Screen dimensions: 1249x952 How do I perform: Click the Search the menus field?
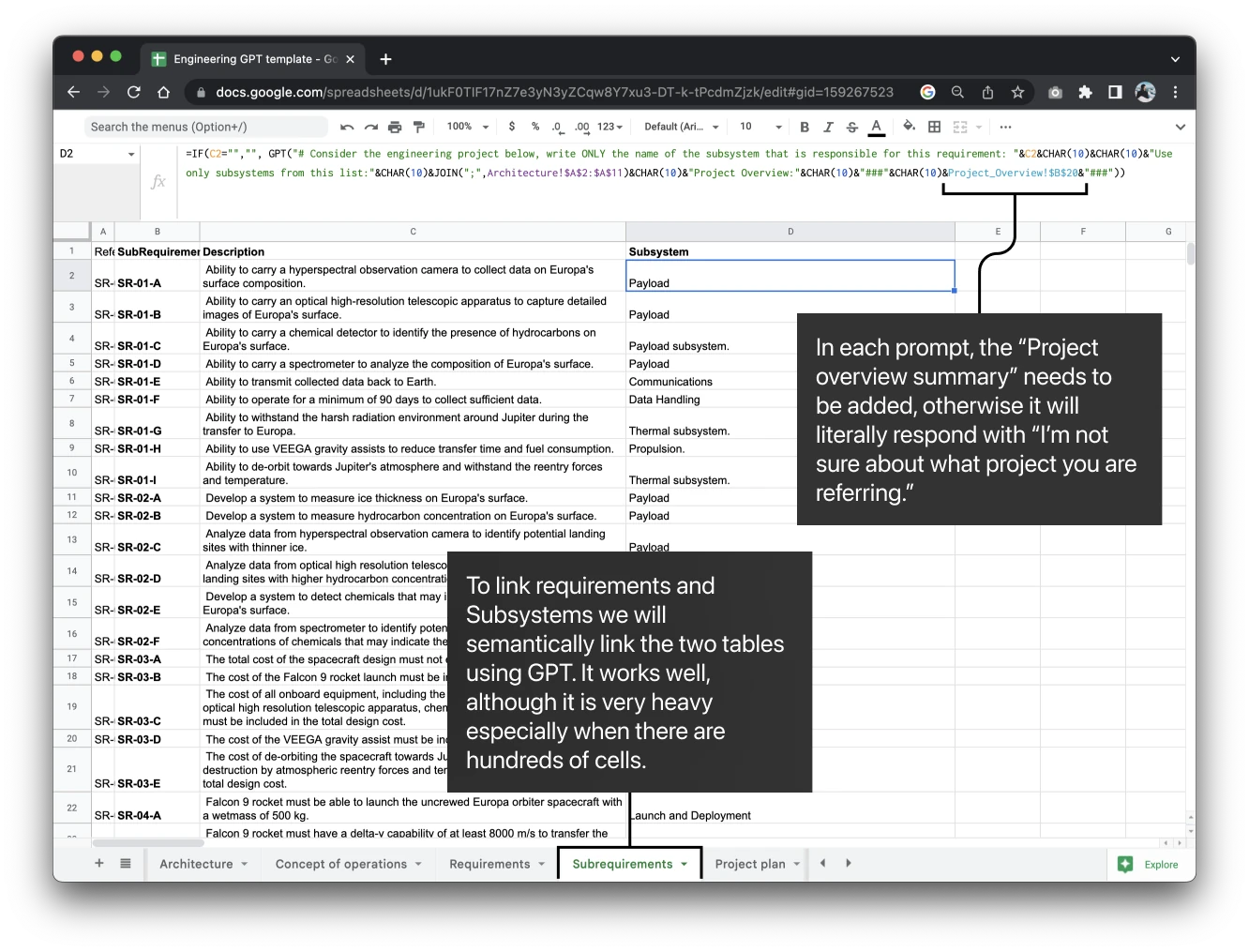click(206, 127)
